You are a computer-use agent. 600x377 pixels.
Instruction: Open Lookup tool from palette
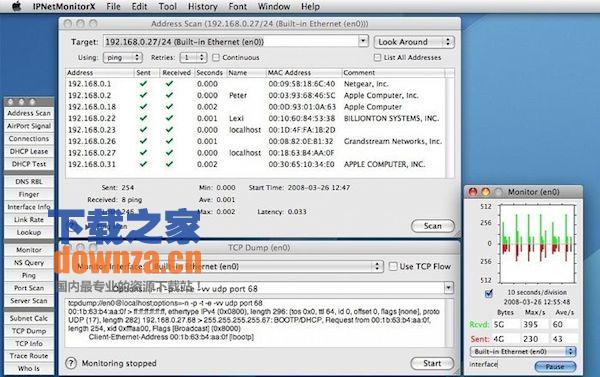tap(29, 232)
